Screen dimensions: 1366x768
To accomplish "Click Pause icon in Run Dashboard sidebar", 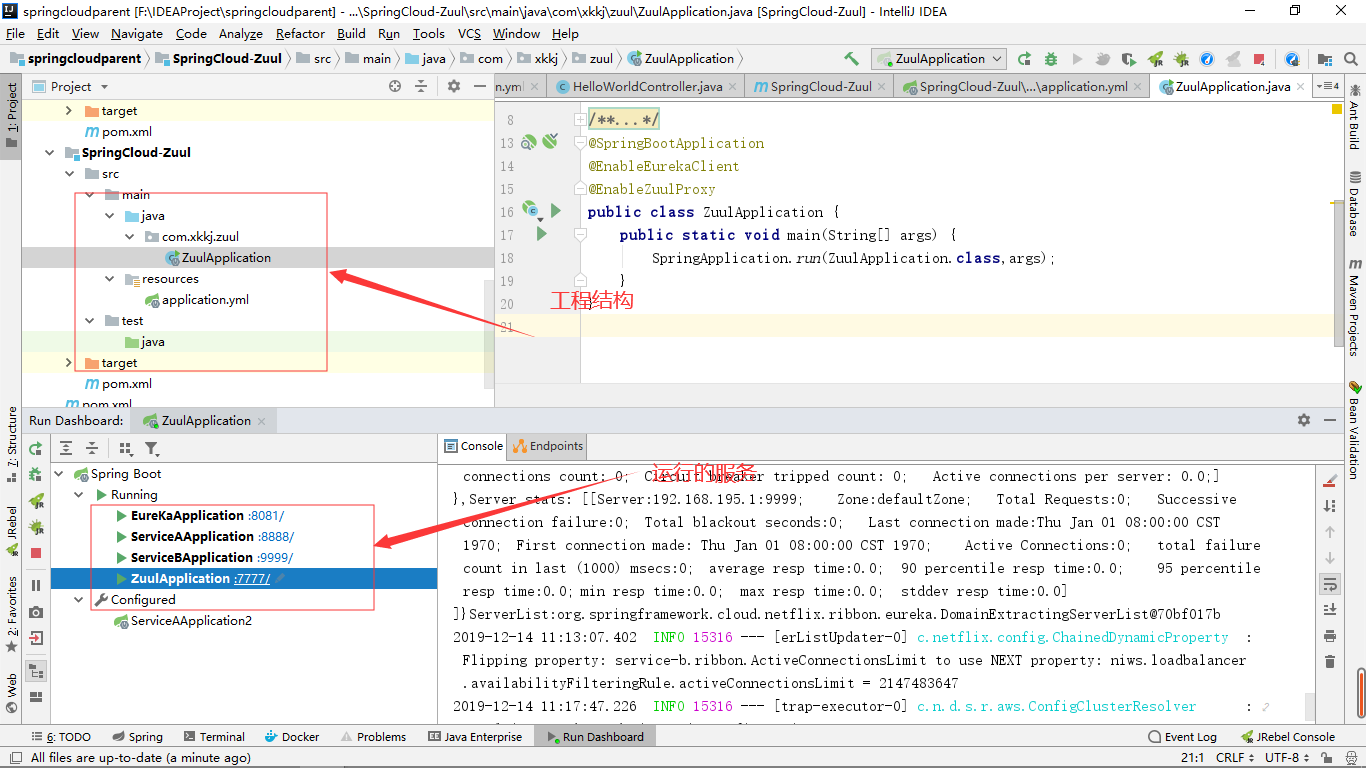I will [36, 586].
